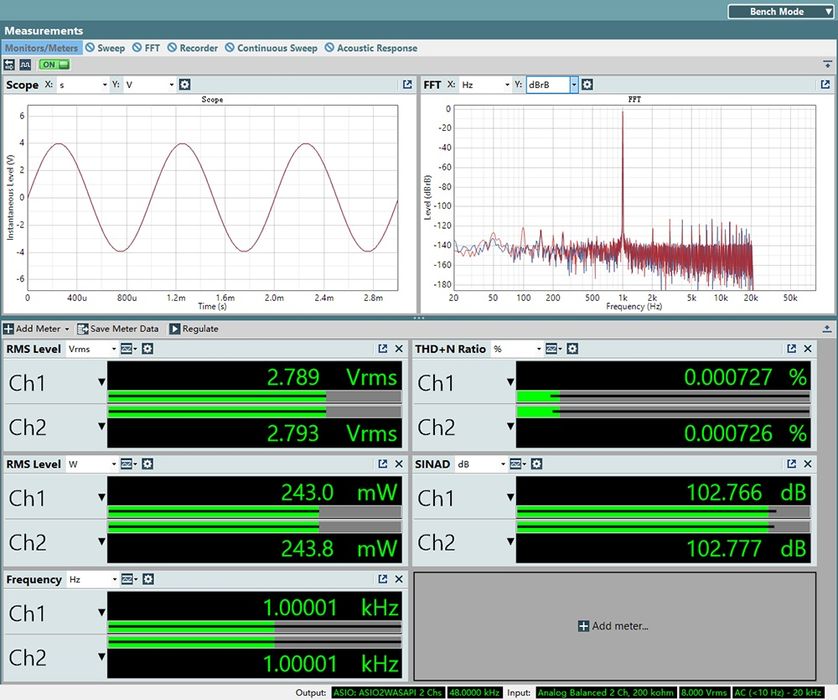Pop out the RMS Level W meter
Image resolution: width=838 pixels, height=700 pixels.
(383, 464)
